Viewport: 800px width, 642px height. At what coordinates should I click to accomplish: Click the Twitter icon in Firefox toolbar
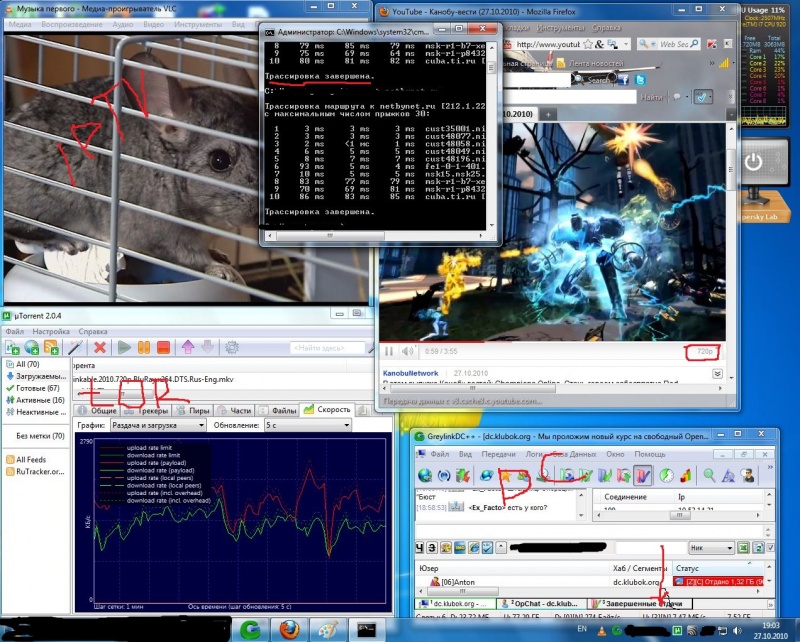pos(640,80)
